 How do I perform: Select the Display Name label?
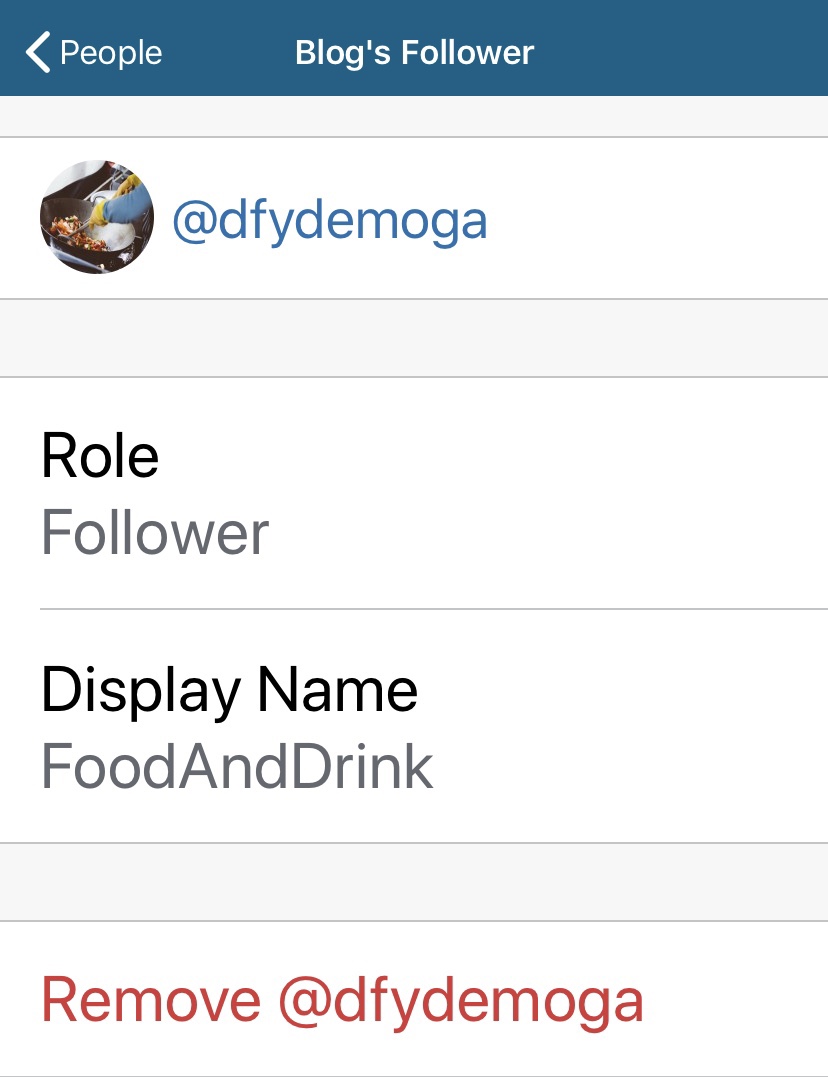pyautogui.click(x=229, y=690)
